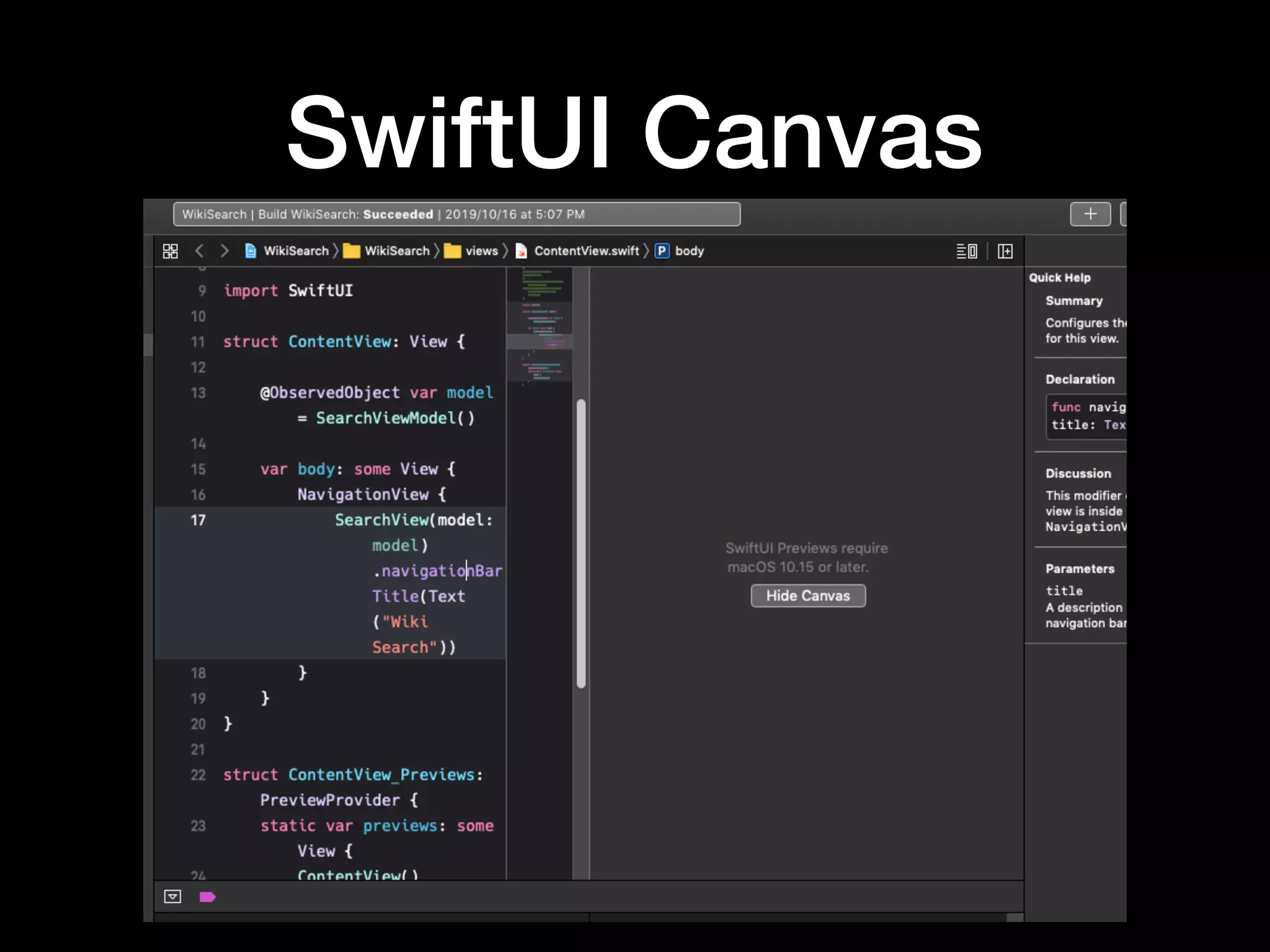Open the related items grid menu
Image resolution: width=1270 pixels, height=952 pixels.
170,251
